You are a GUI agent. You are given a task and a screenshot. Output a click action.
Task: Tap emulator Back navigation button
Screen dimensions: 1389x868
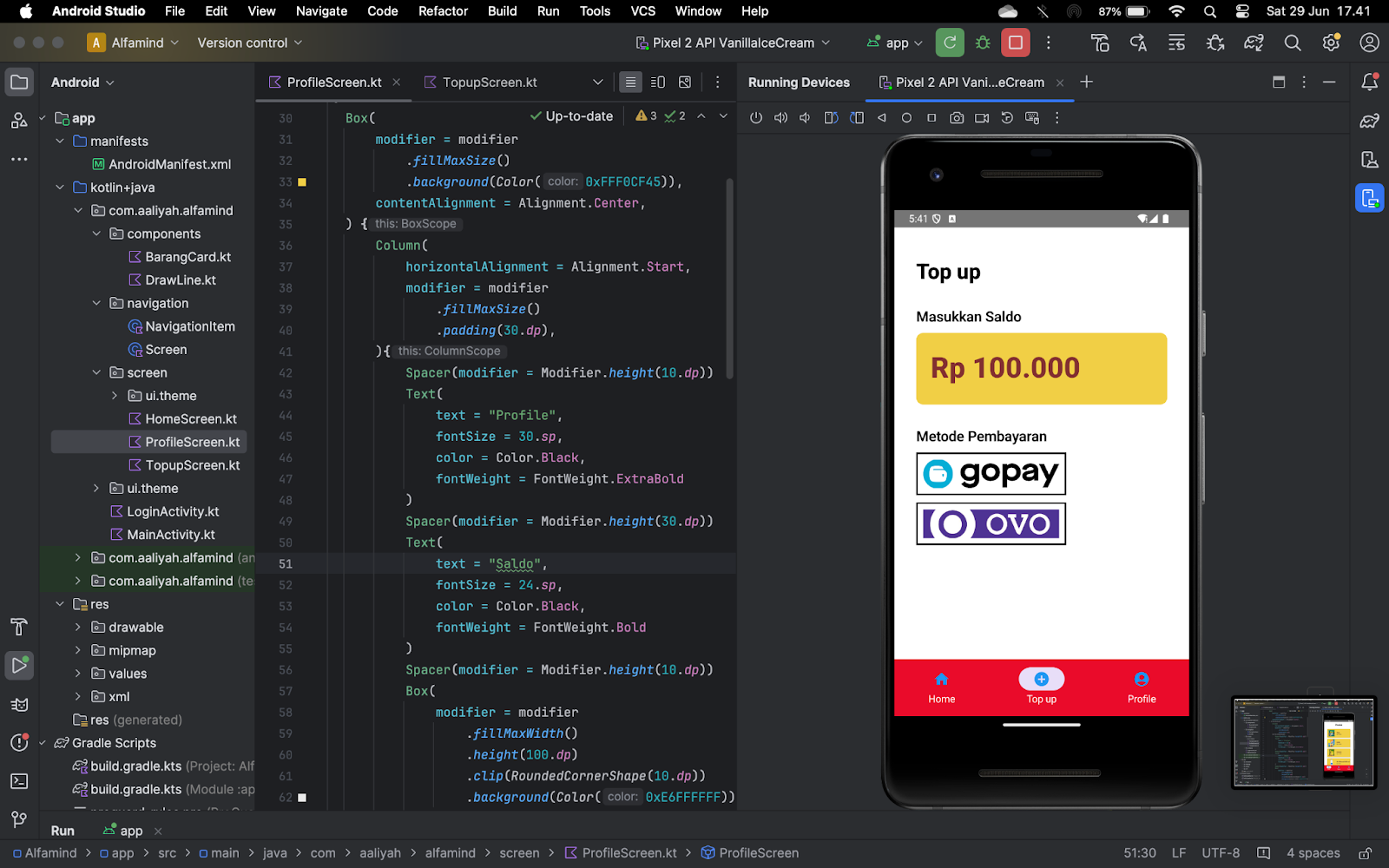click(882, 118)
